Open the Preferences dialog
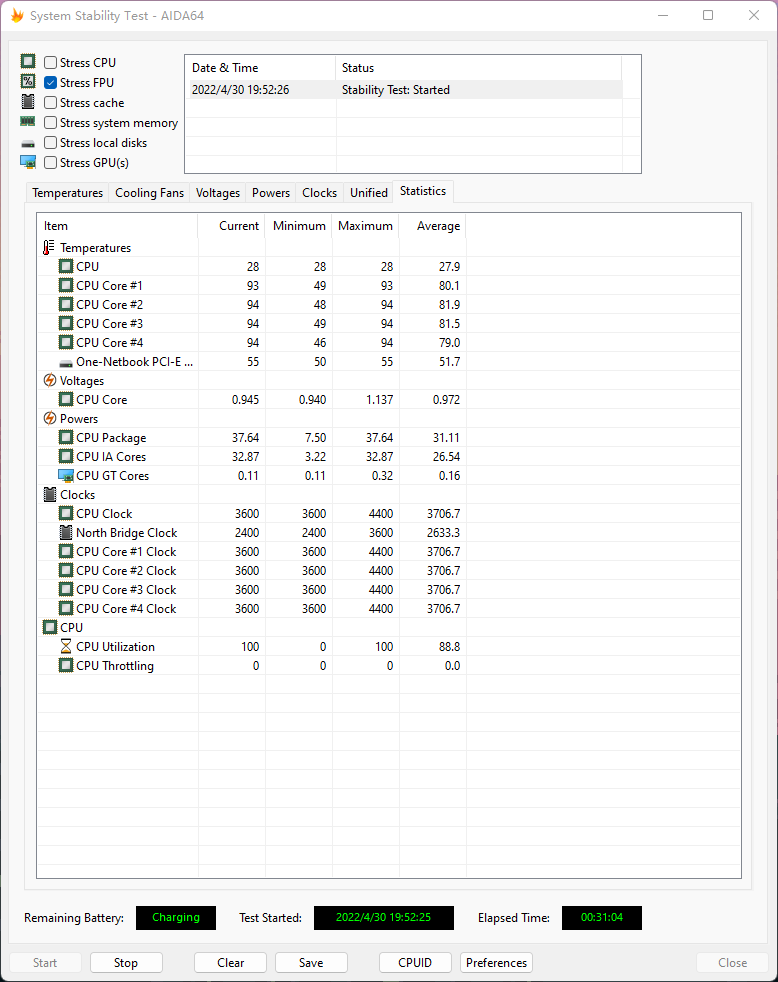Image resolution: width=778 pixels, height=982 pixels. pyautogui.click(x=496, y=963)
